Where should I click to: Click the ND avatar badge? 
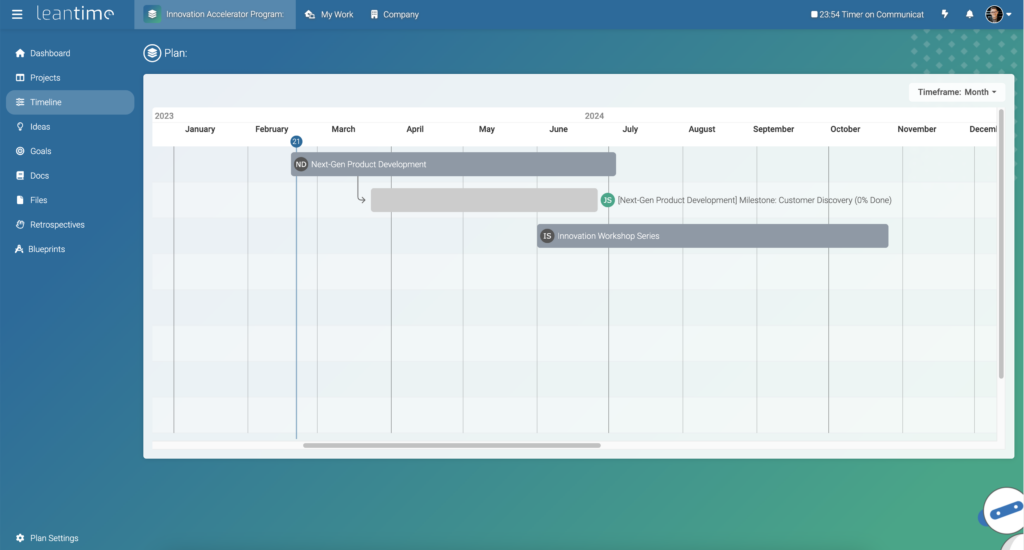300,164
